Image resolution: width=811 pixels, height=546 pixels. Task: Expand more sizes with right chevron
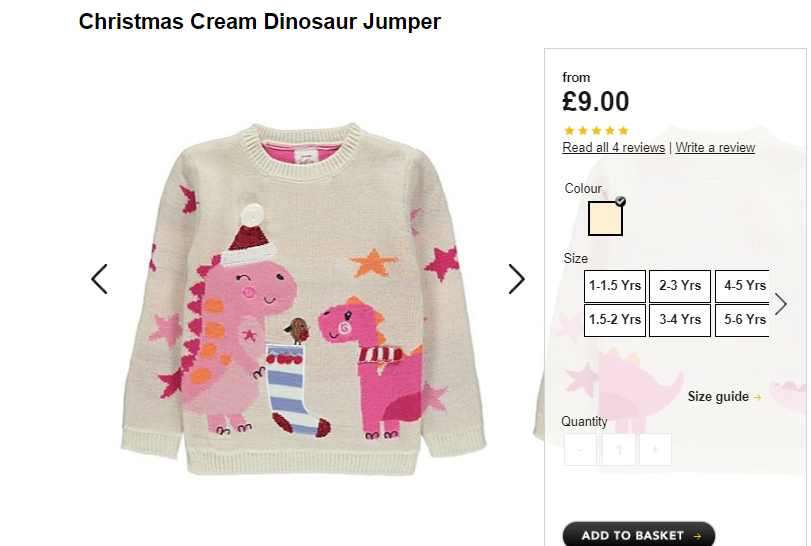click(x=781, y=304)
